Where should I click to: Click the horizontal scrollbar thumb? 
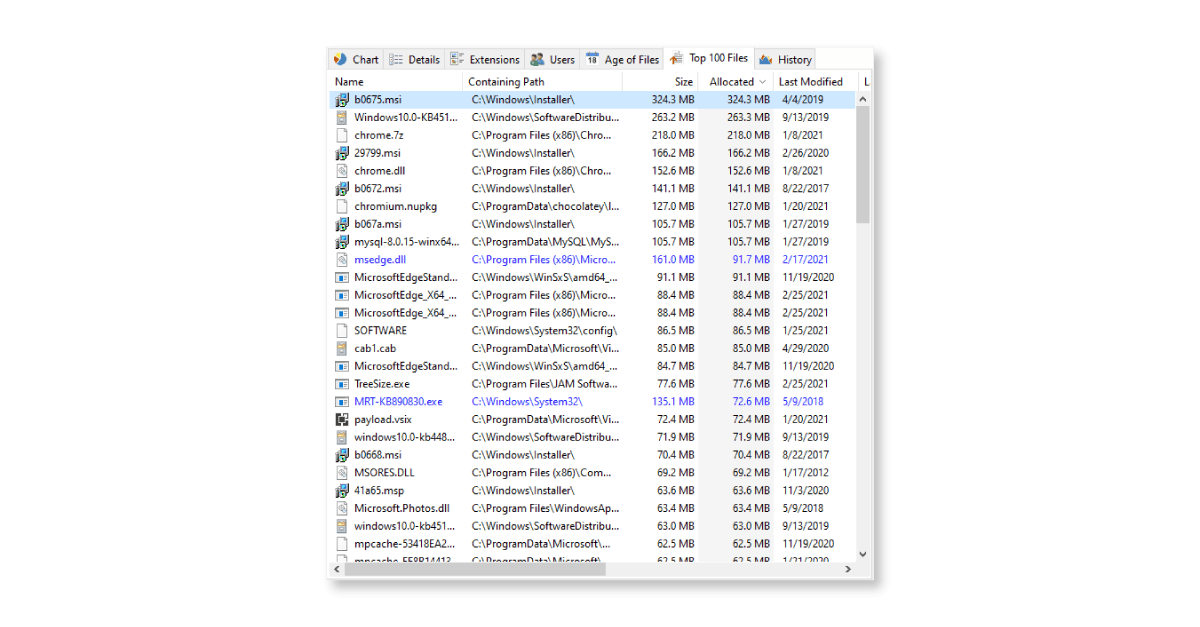(x=472, y=569)
